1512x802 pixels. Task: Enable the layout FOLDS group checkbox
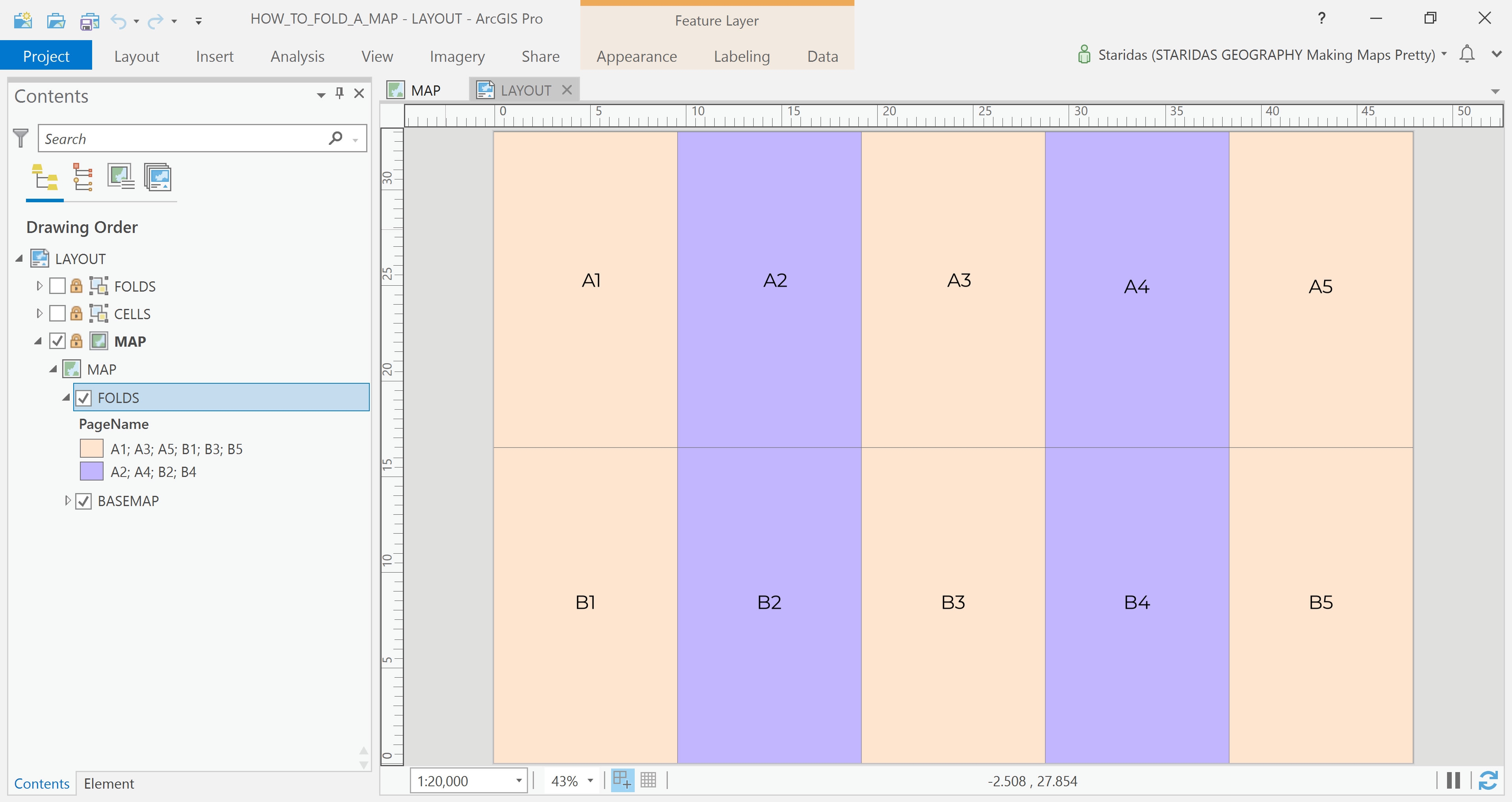click(x=57, y=286)
